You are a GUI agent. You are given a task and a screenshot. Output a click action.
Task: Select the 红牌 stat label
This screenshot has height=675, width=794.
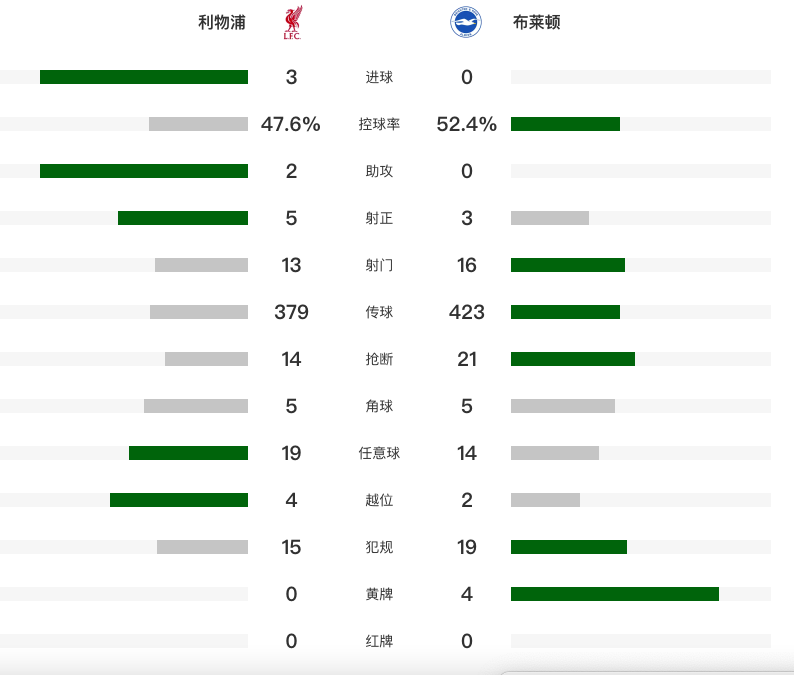coord(379,641)
